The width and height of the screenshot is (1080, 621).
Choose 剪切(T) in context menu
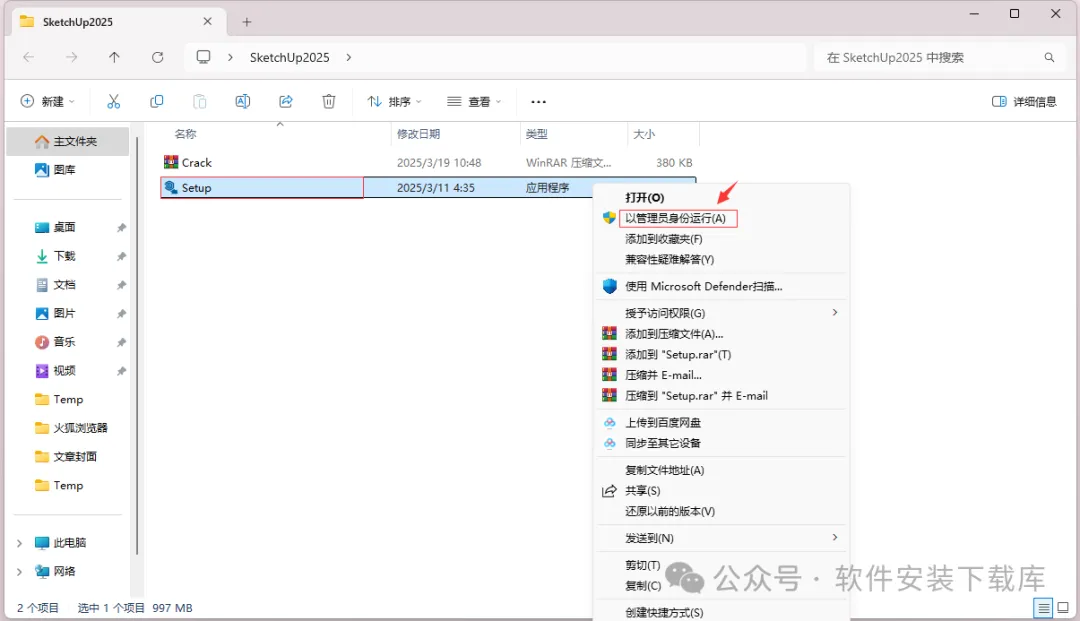643,565
